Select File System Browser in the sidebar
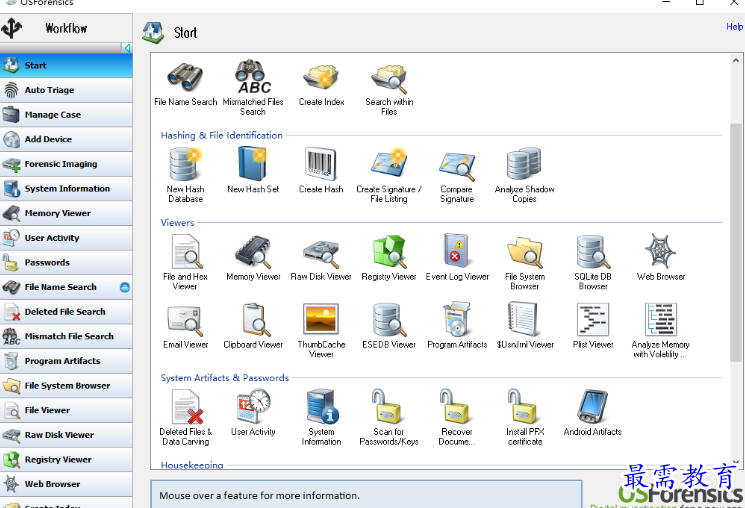Screen dimensions: 745x508 (x=66, y=386)
